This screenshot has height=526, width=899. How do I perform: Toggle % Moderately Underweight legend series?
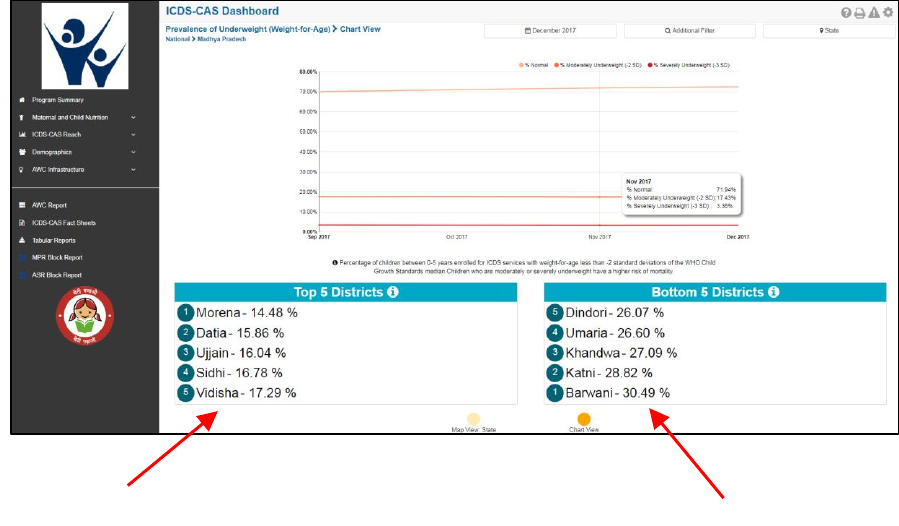[598, 65]
